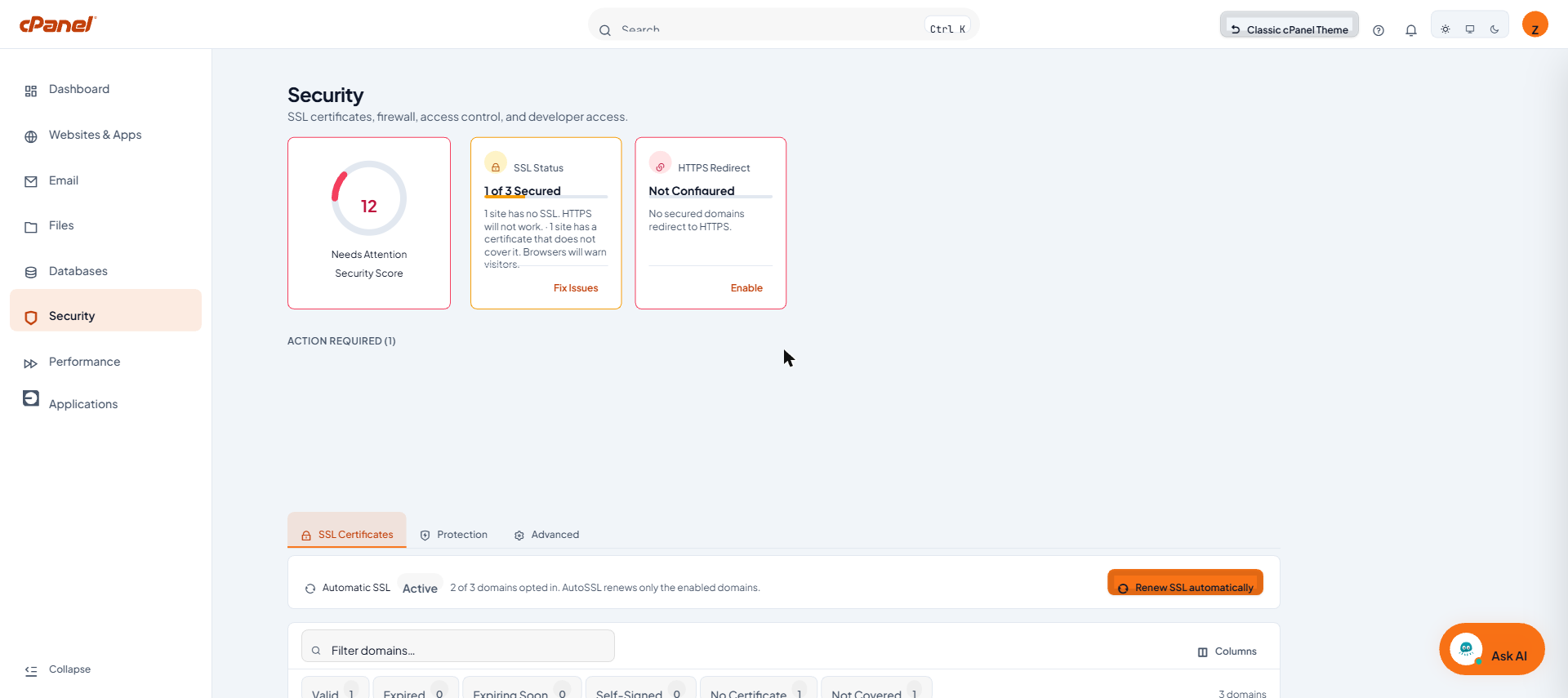Open the Applications section
The image size is (1568, 698).
[105, 403]
